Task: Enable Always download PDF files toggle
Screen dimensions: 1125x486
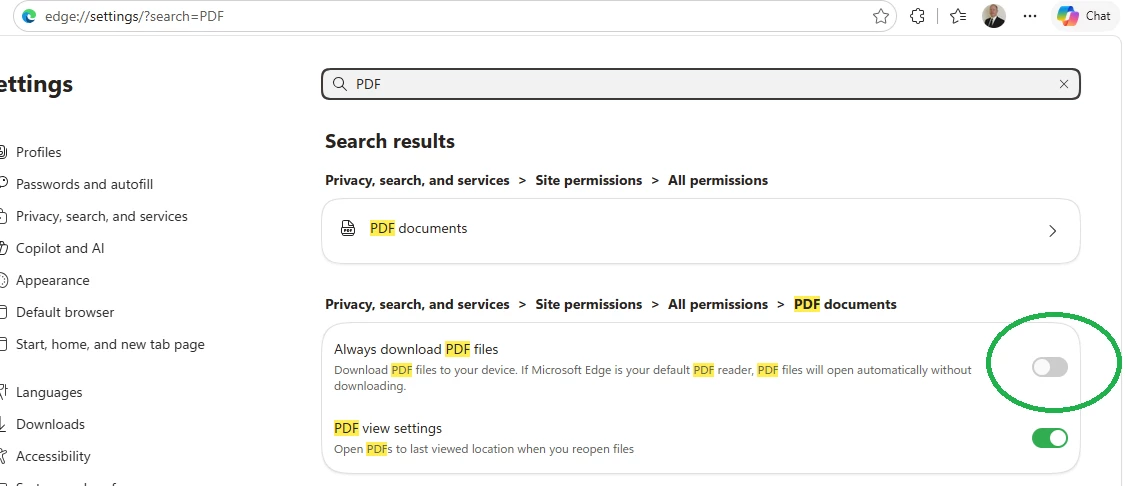Action: pos(1050,368)
